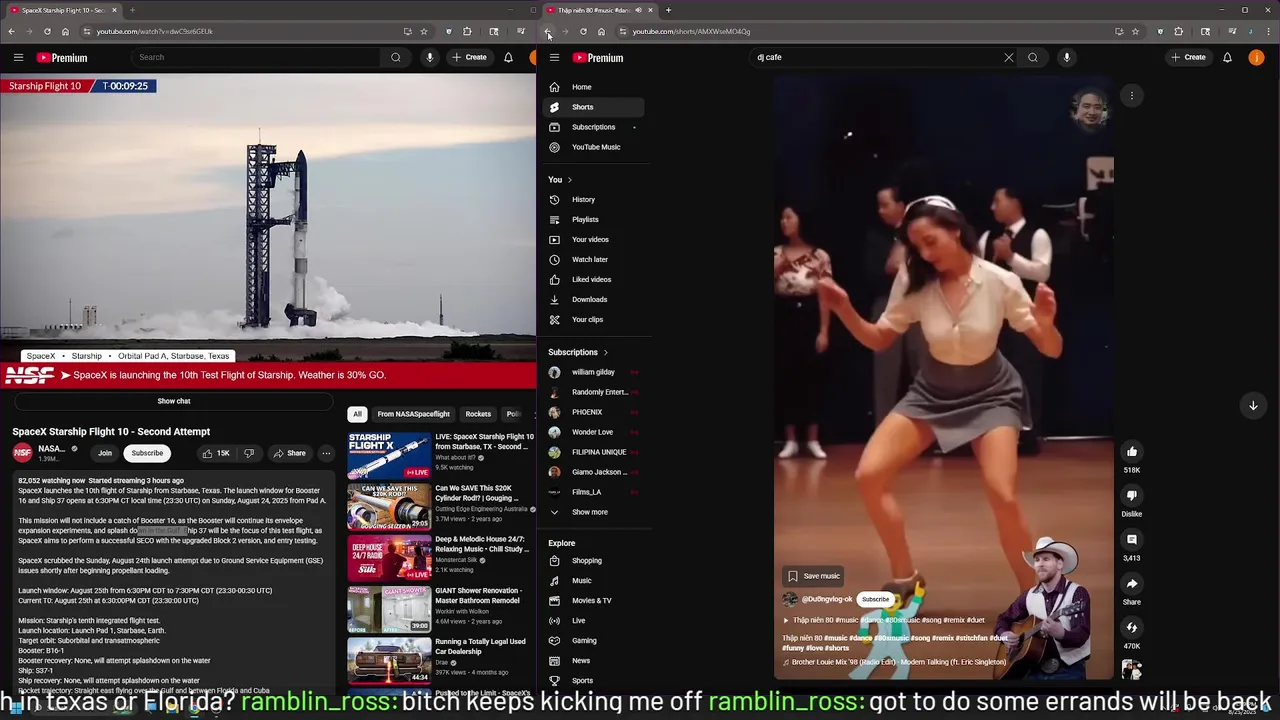Save music from the Short
This screenshot has height=720, width=1280.
coord(814,576)
